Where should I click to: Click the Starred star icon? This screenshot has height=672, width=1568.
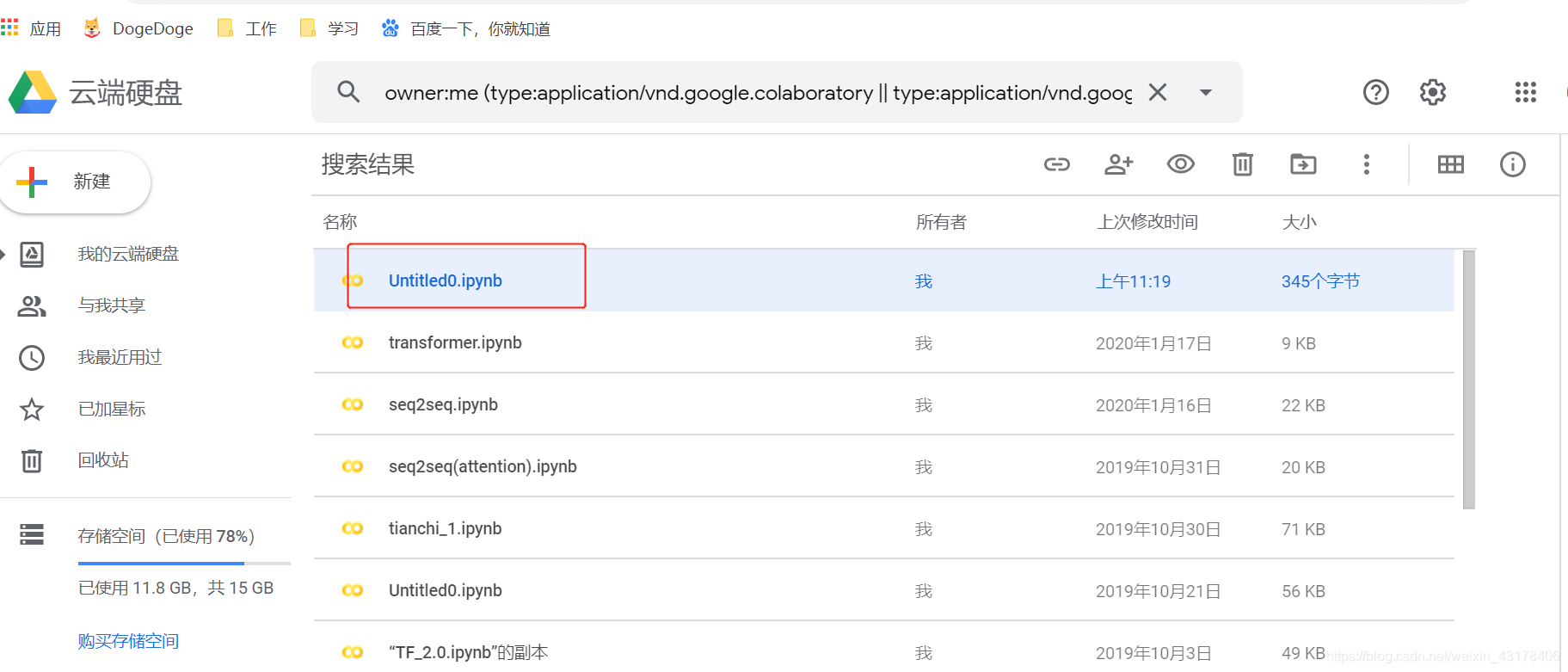click(x=32, y=409)
